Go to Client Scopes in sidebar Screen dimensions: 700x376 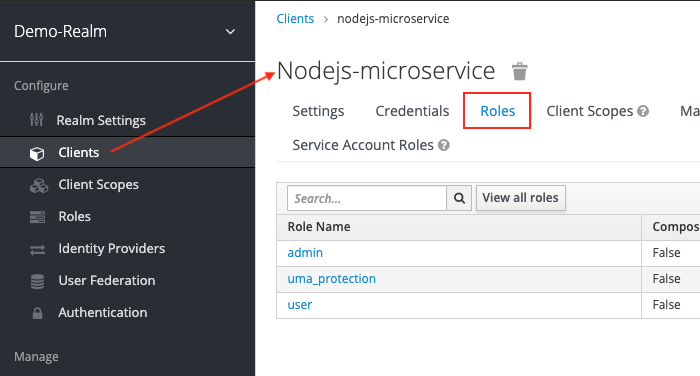[98, 184]
